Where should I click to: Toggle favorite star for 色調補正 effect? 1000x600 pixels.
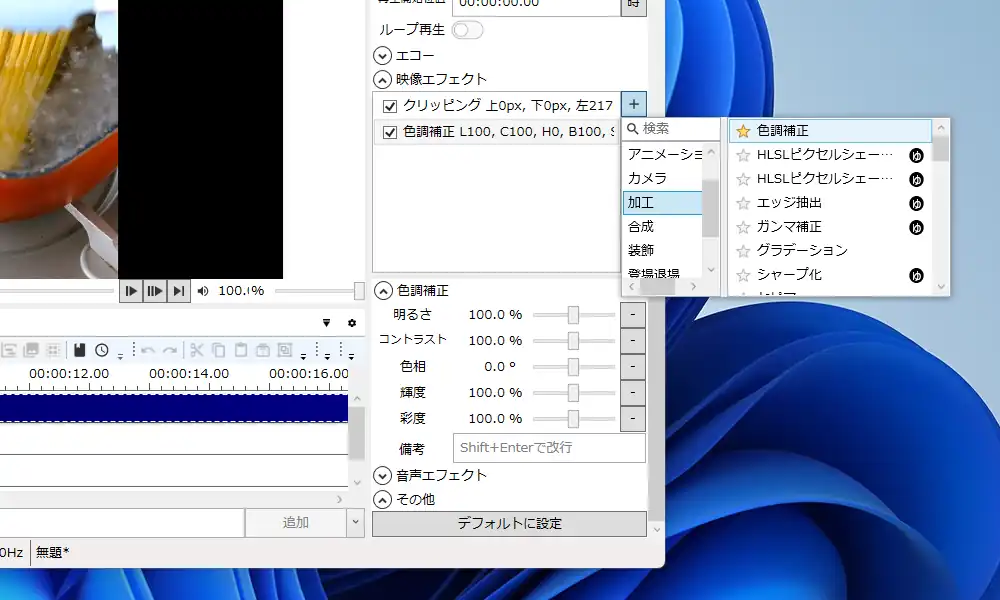pos(743,131)
